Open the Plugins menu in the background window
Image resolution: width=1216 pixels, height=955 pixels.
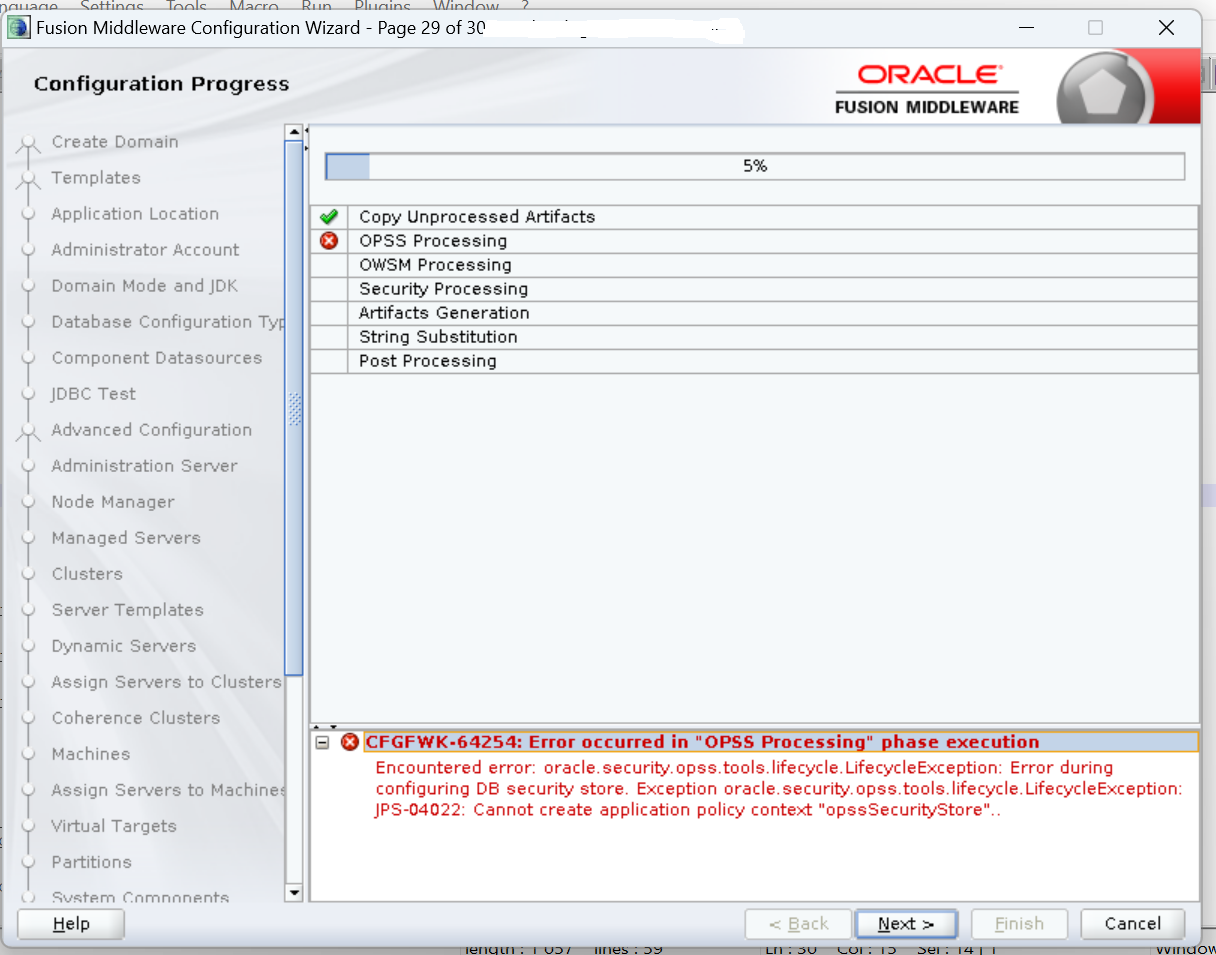[x=382, y=6]
